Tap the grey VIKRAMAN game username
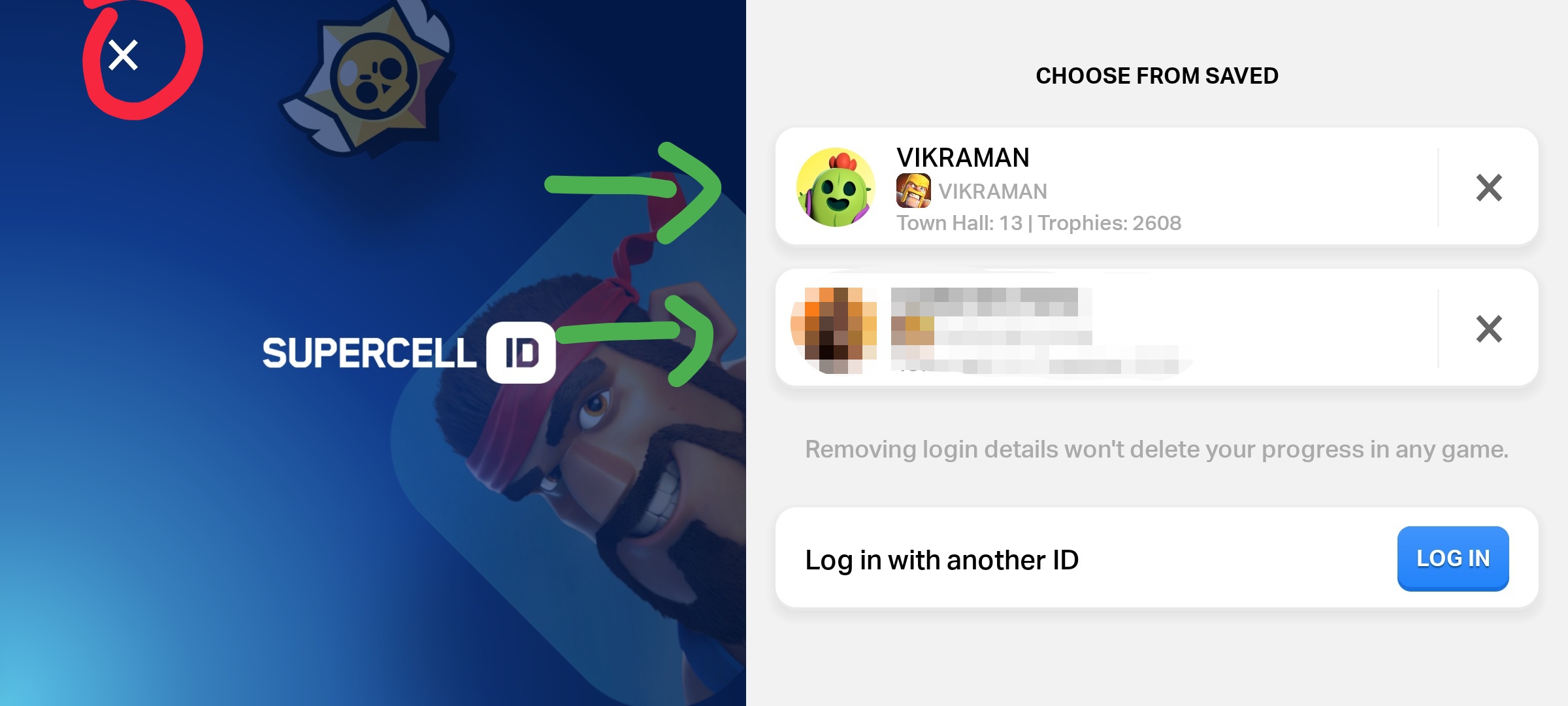The height and width of the screenshot is (706, 1568). coord(992,192)
